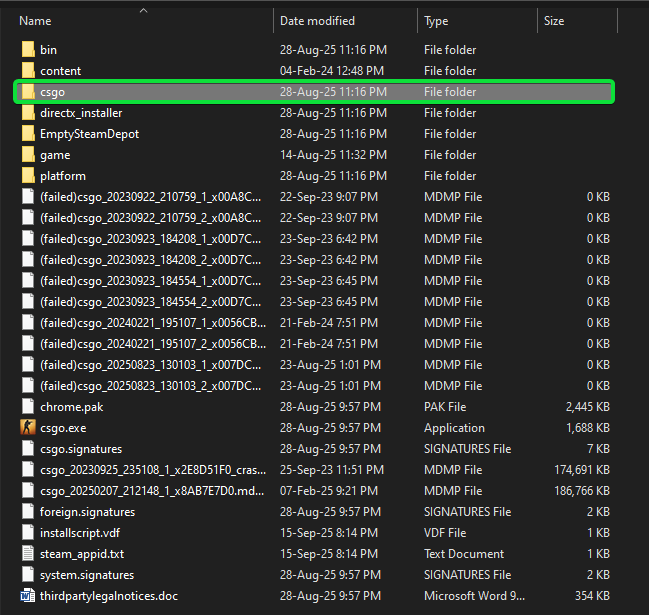Select the installscript.vdf file name
The width and height of the screenshot is (649, 615).
[80, 533]
